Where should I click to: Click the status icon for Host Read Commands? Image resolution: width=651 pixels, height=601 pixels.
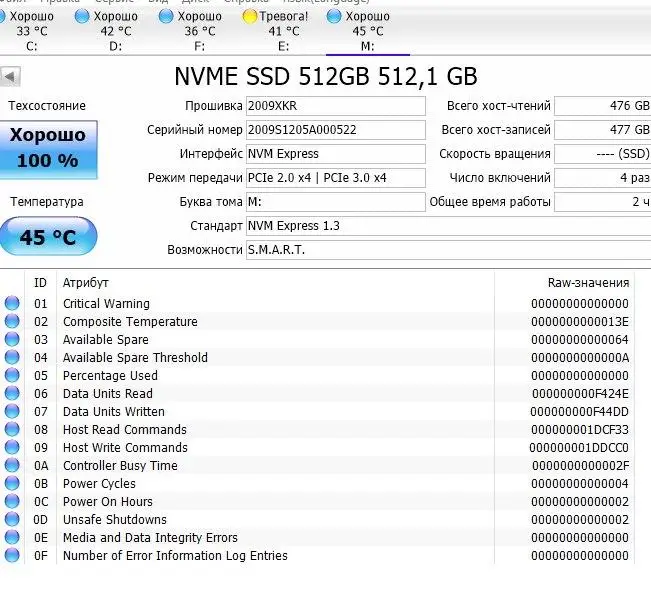tap(12, 429)
